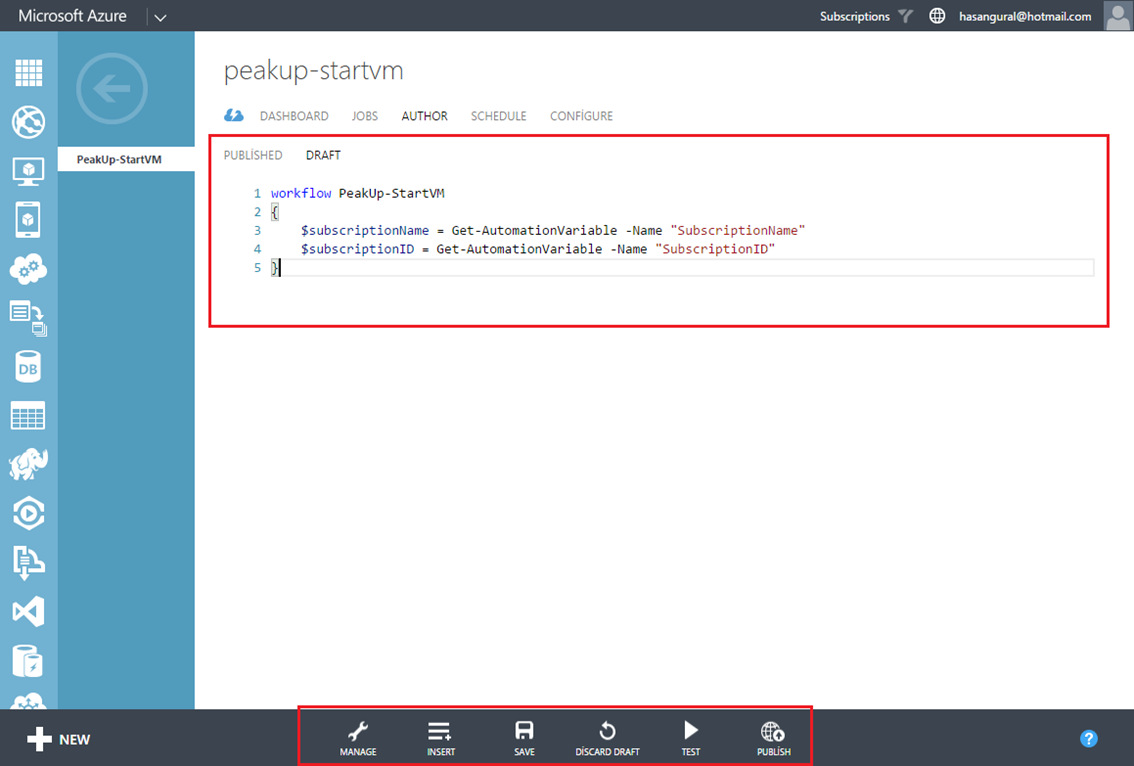Discard the draft runbook
The height and width of the screenshot is (766, 1134).
pyautogui.click(x=608, y=739)
